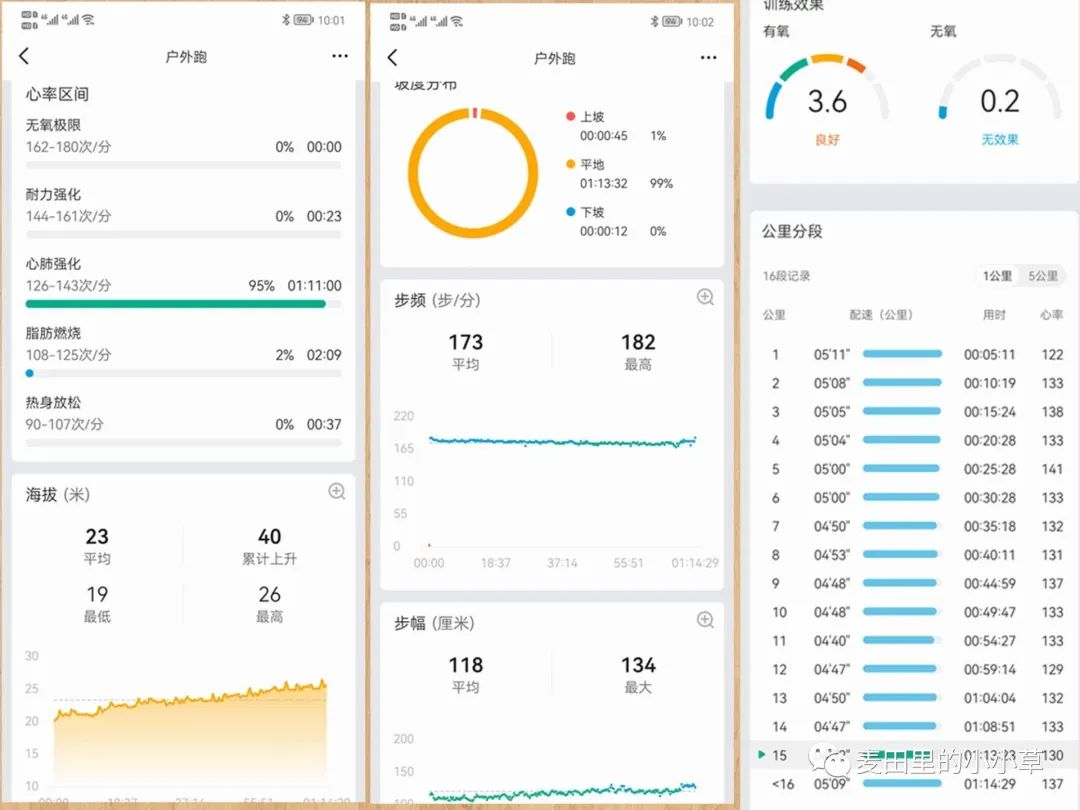This screenshot has height=810, width=1080.
Task: Open more options on second 户外跑 screen
Action: pos(708,58)
